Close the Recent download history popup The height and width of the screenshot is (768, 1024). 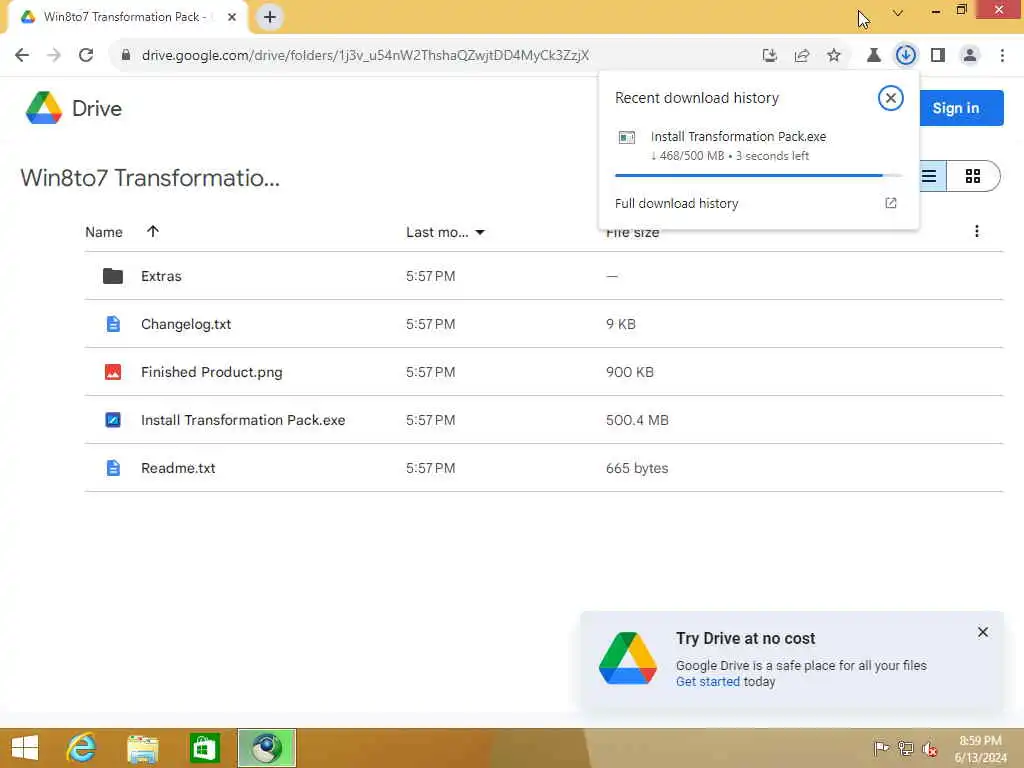(x=890, y=98)
